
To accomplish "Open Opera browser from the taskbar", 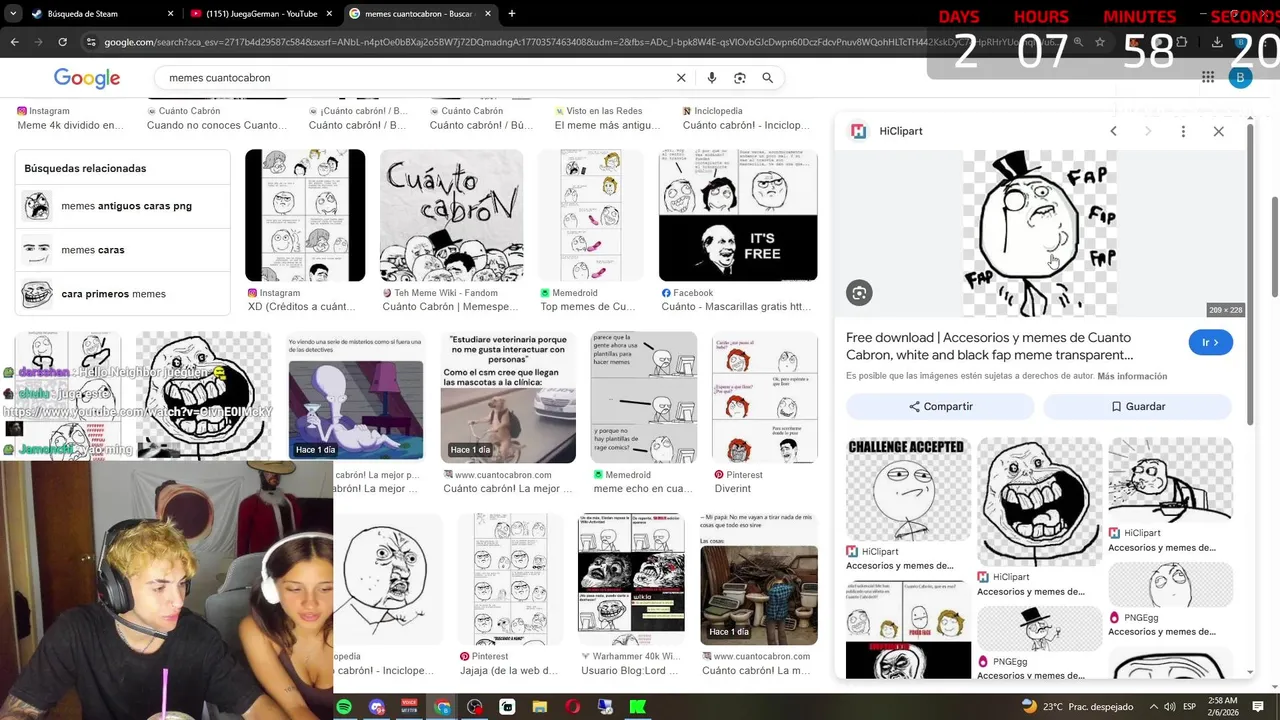I will coord(573,707).
